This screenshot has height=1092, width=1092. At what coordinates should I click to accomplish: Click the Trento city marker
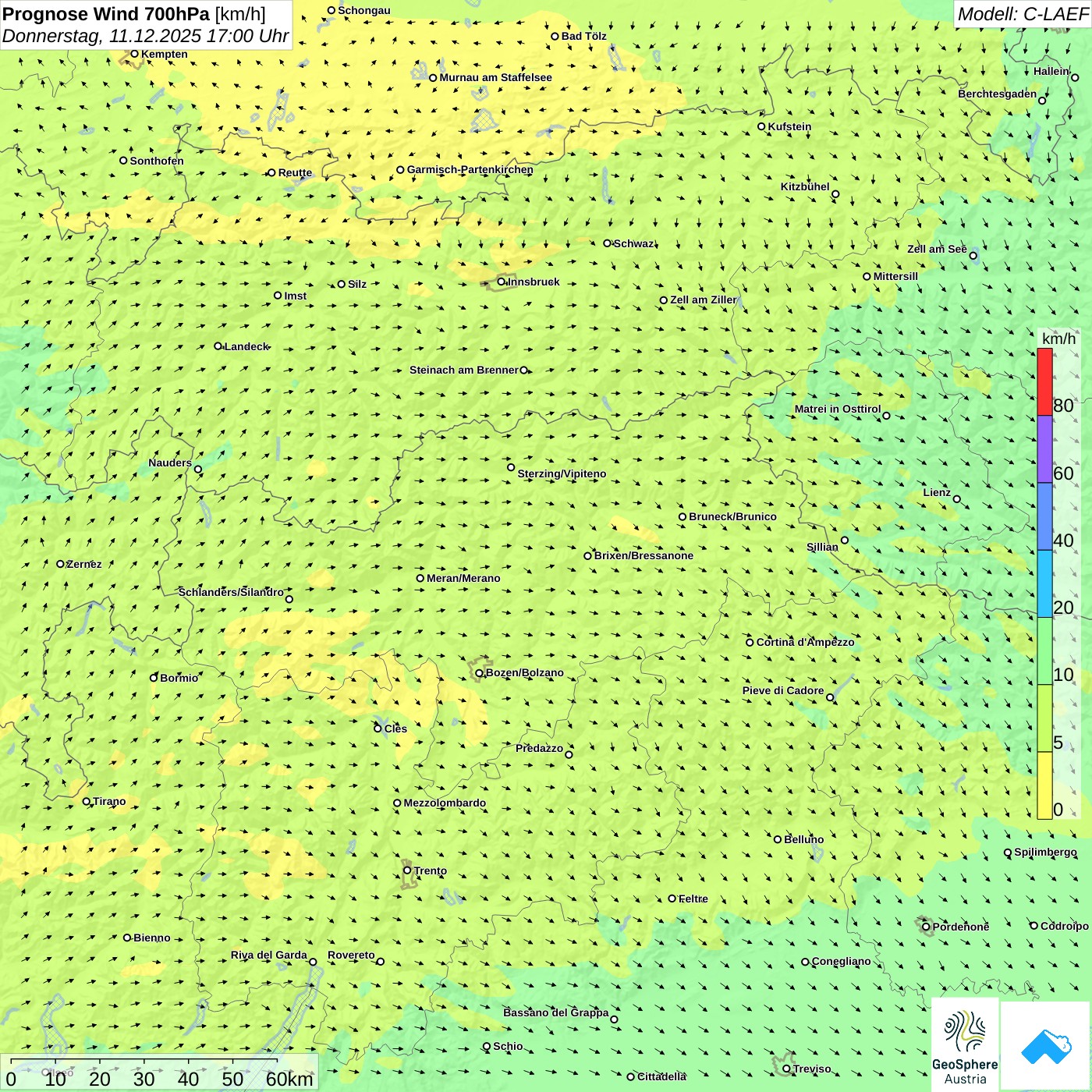pos(407,870)
